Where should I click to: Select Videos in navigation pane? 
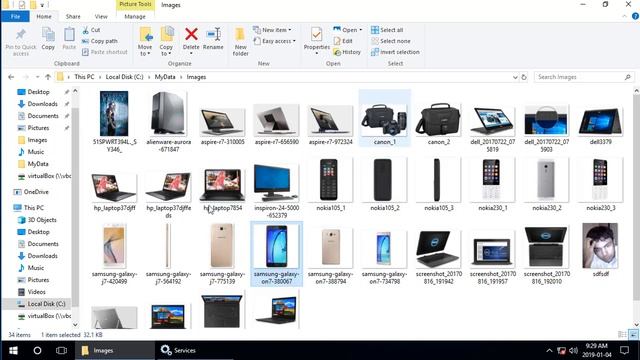pos(32,292)
